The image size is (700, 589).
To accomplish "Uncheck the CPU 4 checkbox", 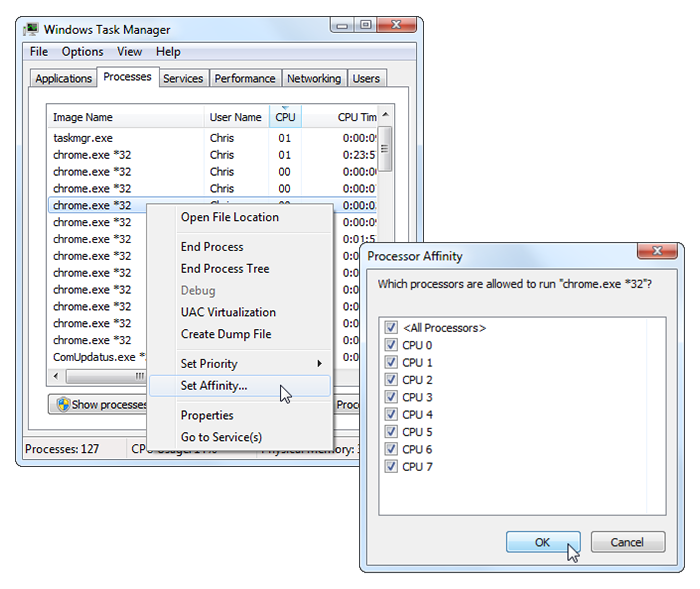I will [x=391, y=414].
